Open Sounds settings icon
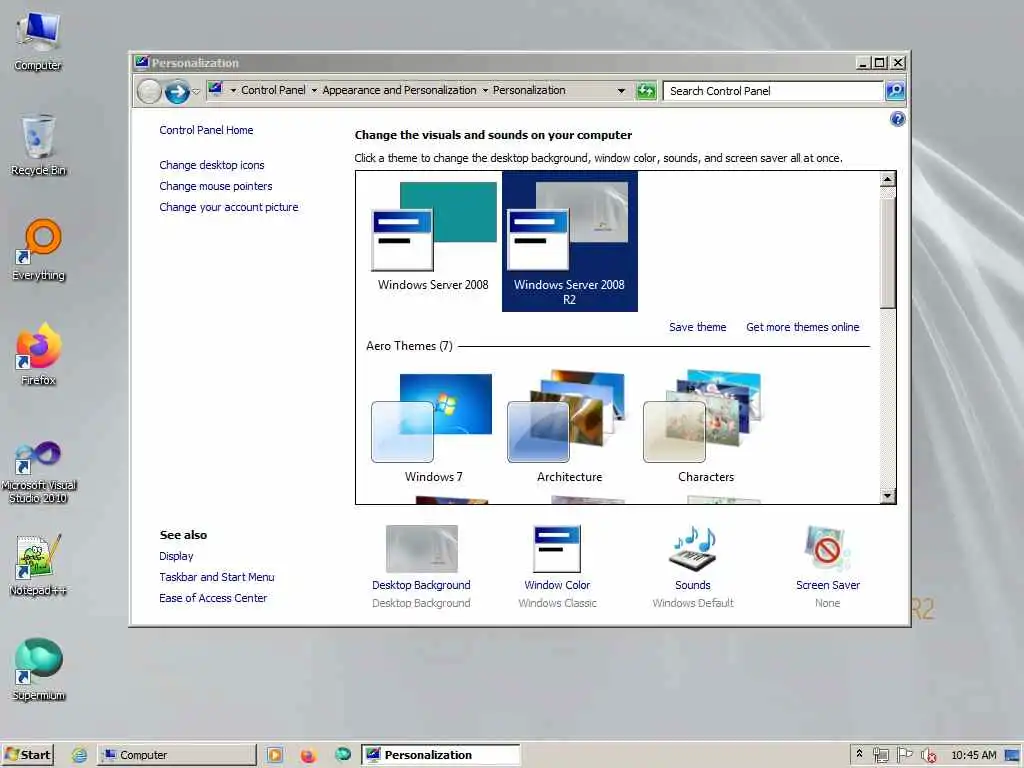This screenshot has height=768, width=1024. tap(693, 549)
